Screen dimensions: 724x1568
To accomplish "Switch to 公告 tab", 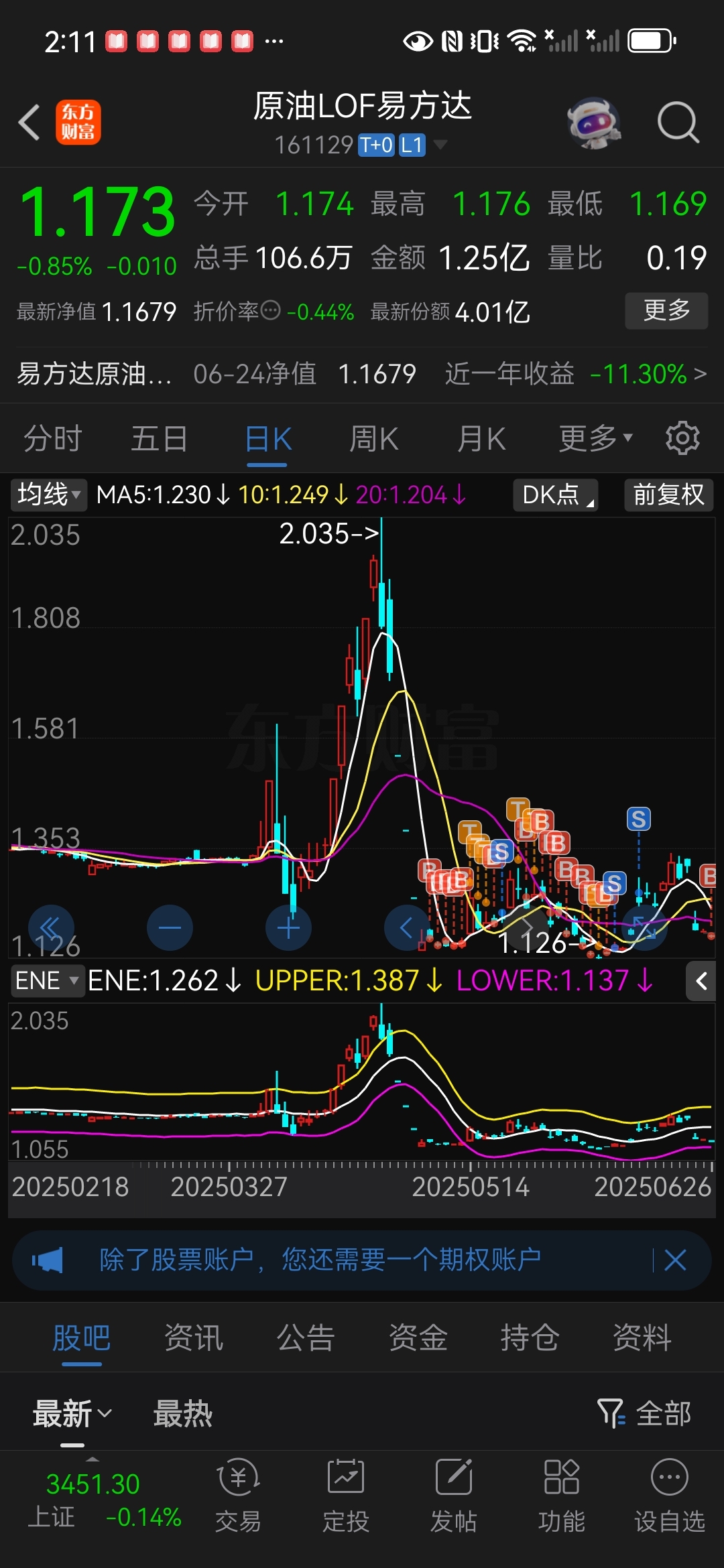I will pyautogui.click(x=306, y=1338).
